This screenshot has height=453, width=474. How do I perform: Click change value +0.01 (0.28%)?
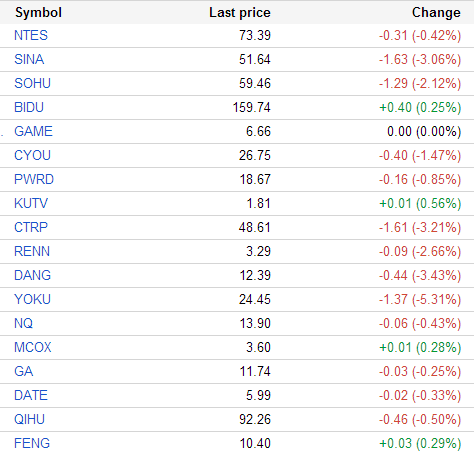420,347
